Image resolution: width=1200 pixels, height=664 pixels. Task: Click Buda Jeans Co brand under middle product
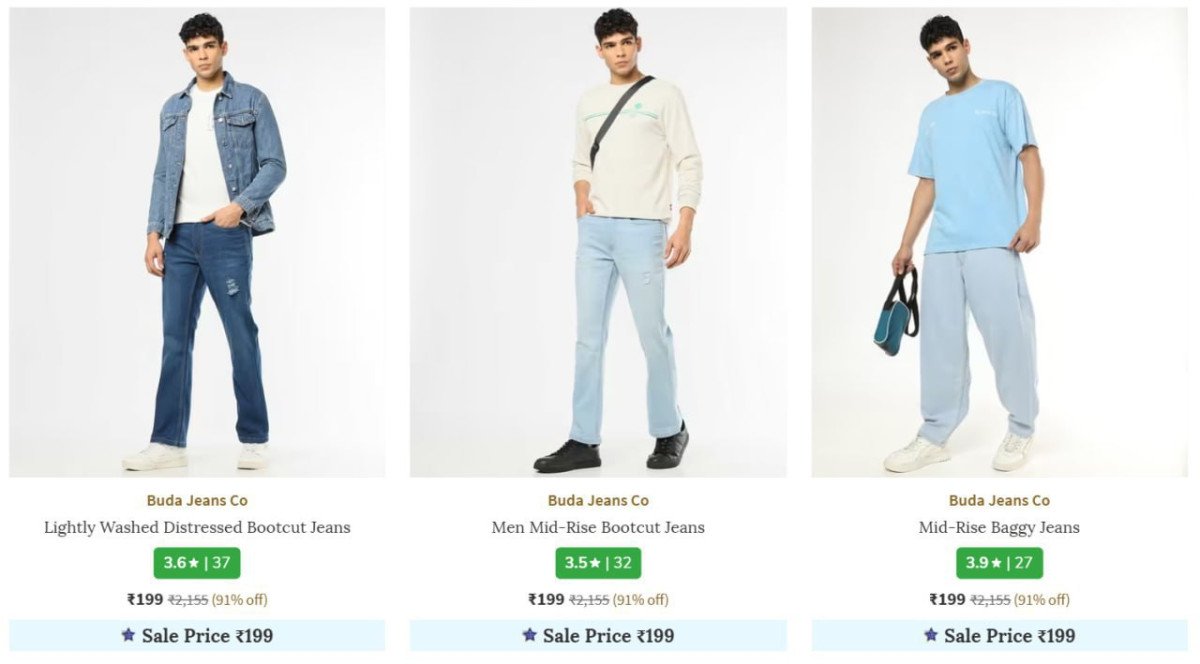point(598,500)
